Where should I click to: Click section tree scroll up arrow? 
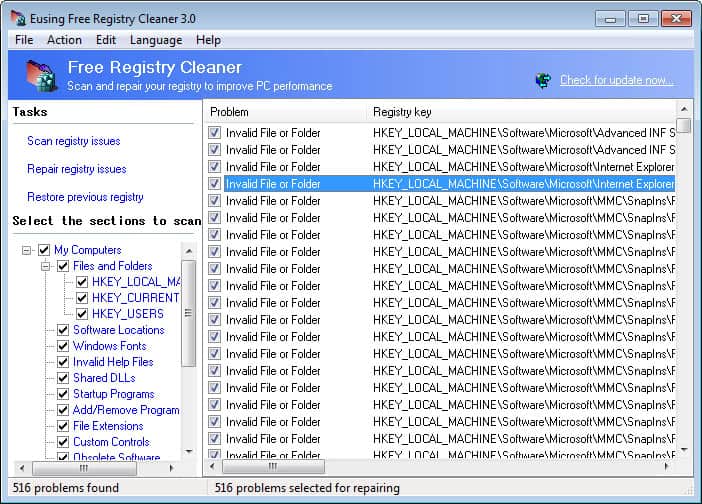coord(188,251)
